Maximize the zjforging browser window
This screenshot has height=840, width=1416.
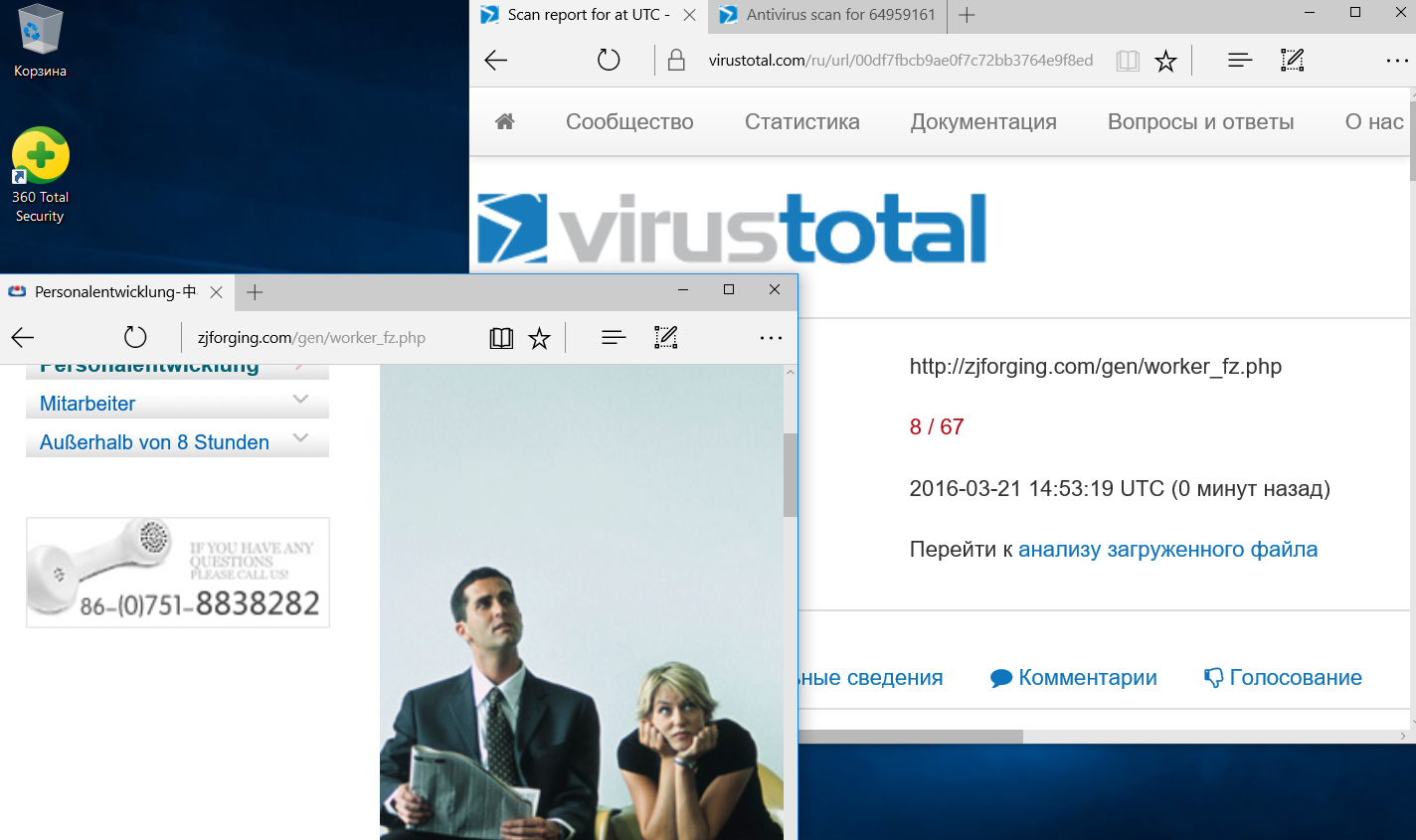point(729,289)
